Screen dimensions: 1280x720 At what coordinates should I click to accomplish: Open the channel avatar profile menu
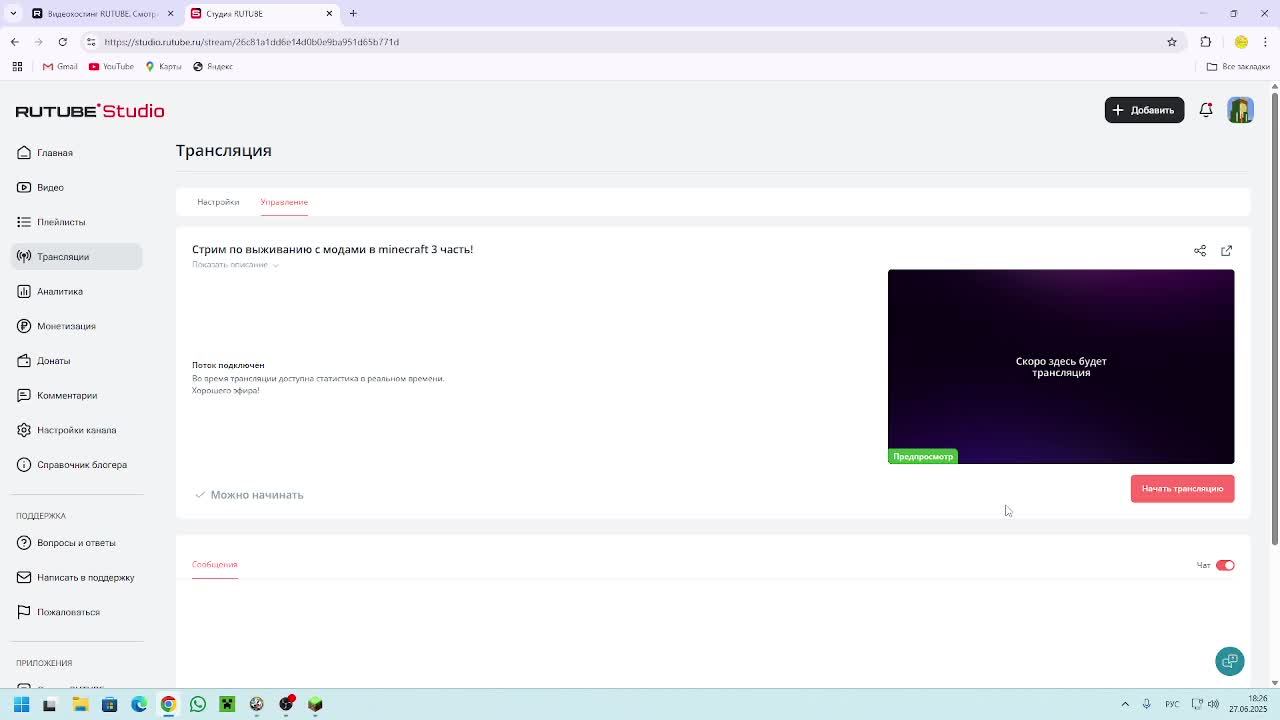(1240, 110)
